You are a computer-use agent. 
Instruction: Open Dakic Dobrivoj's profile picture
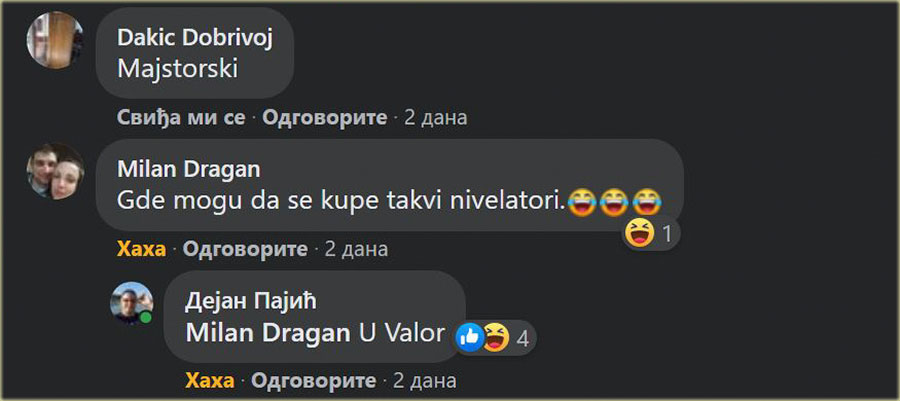pos(55,41)
